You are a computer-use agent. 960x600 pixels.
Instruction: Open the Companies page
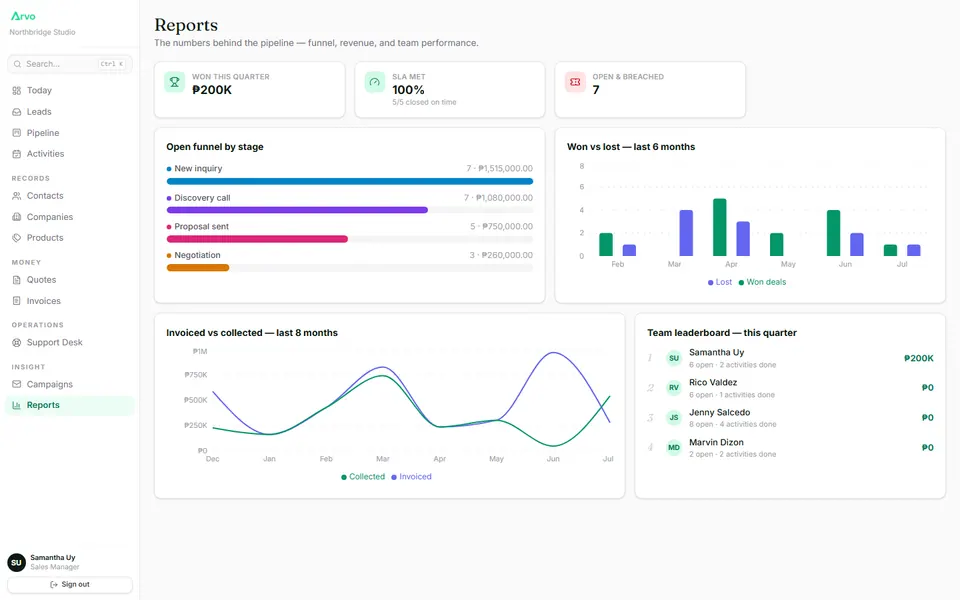[x=70, y=217]
